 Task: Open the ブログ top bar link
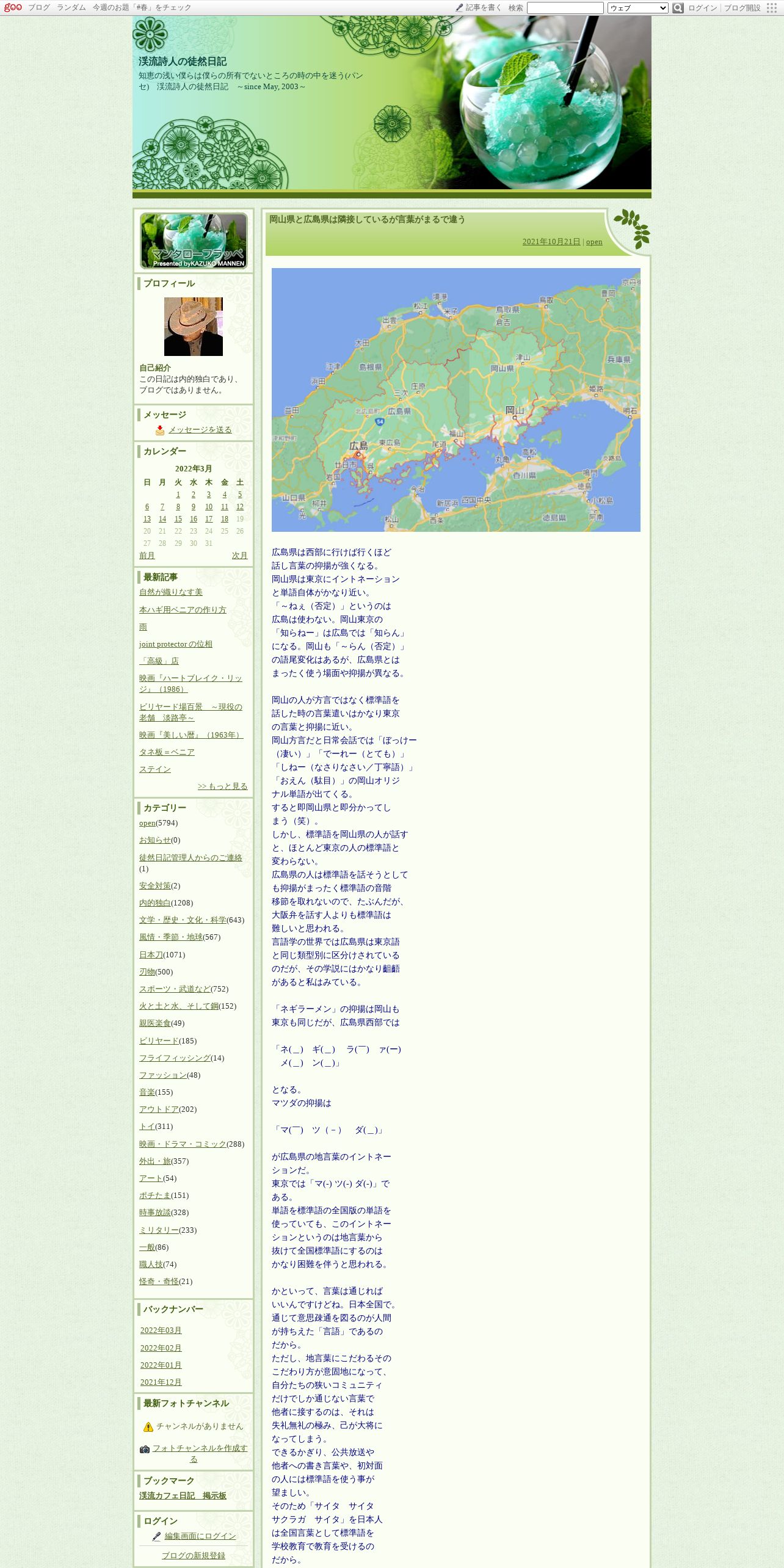click(39, 7)
